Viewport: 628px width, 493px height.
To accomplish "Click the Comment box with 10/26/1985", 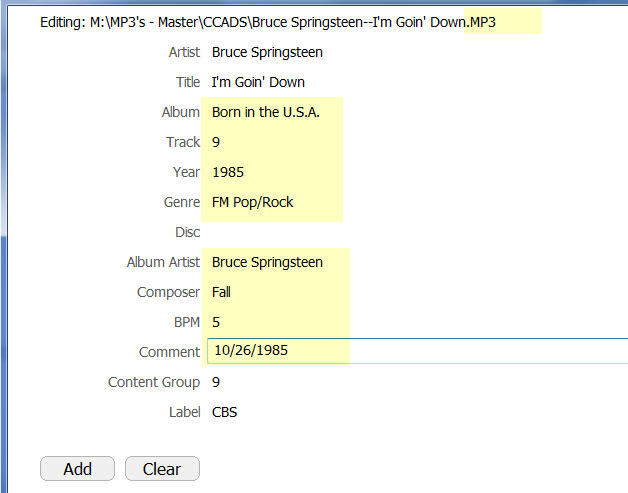I will (400, 352).
